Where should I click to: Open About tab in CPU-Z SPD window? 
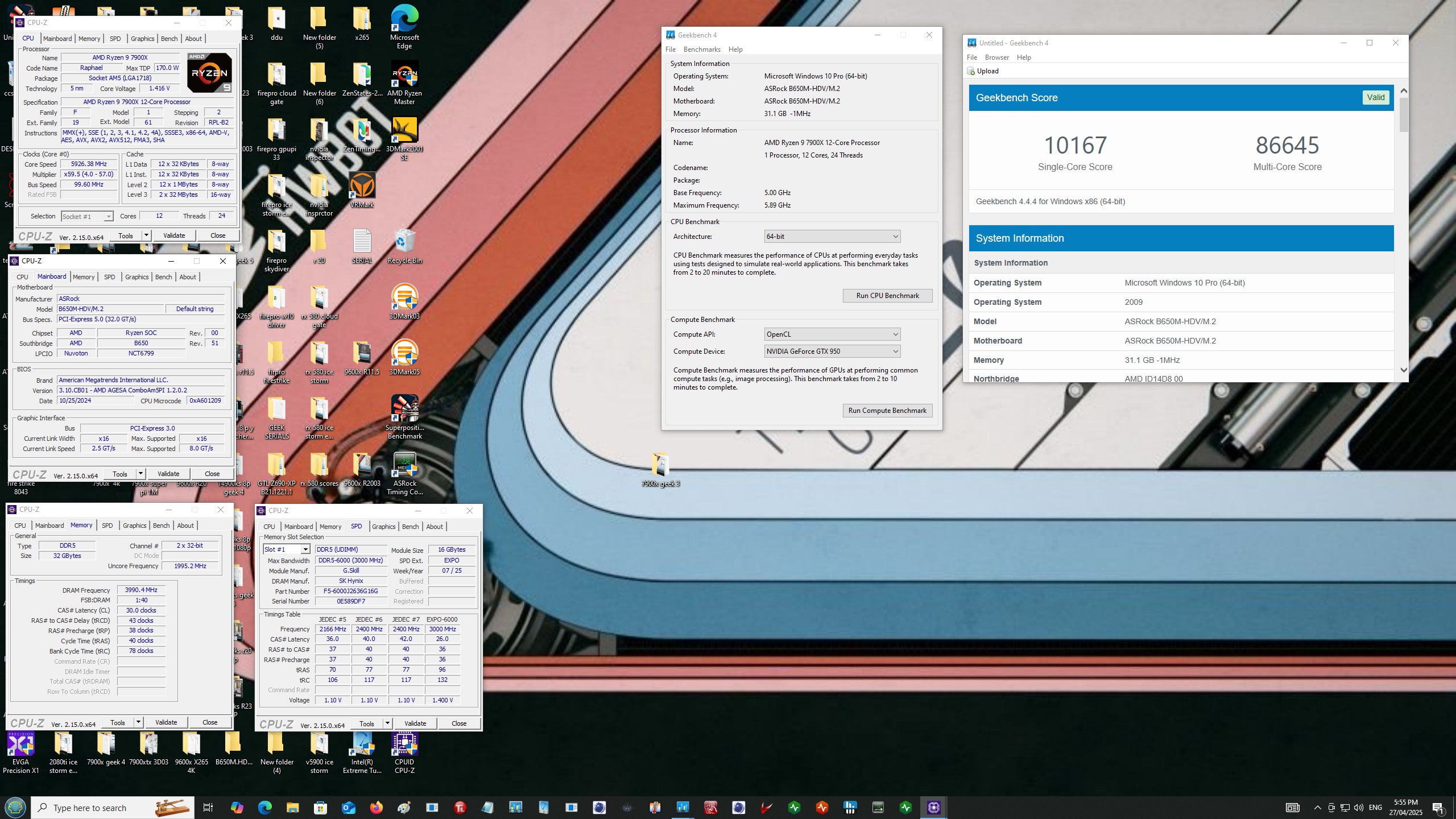(x=435, y=527)
